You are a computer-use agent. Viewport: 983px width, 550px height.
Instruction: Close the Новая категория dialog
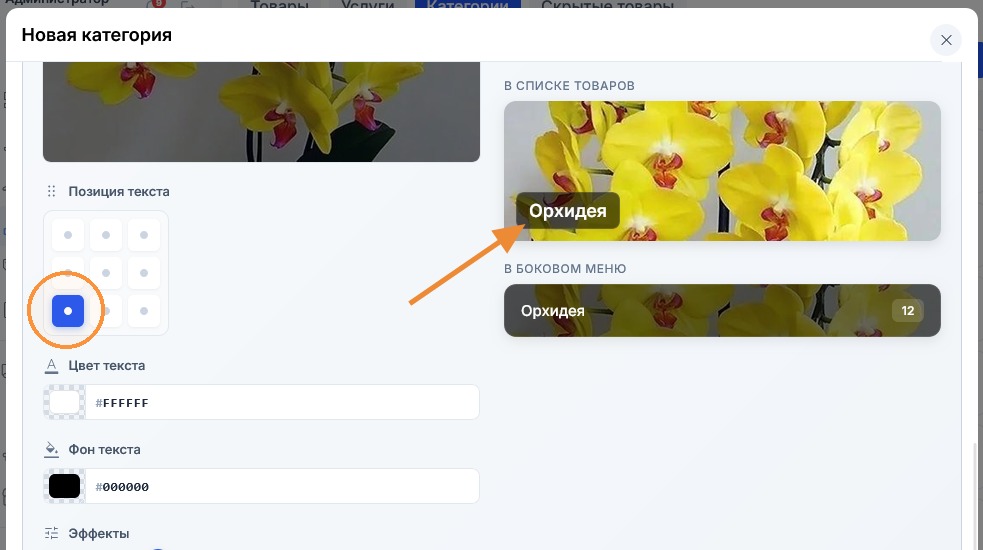[x=946, y=40]
